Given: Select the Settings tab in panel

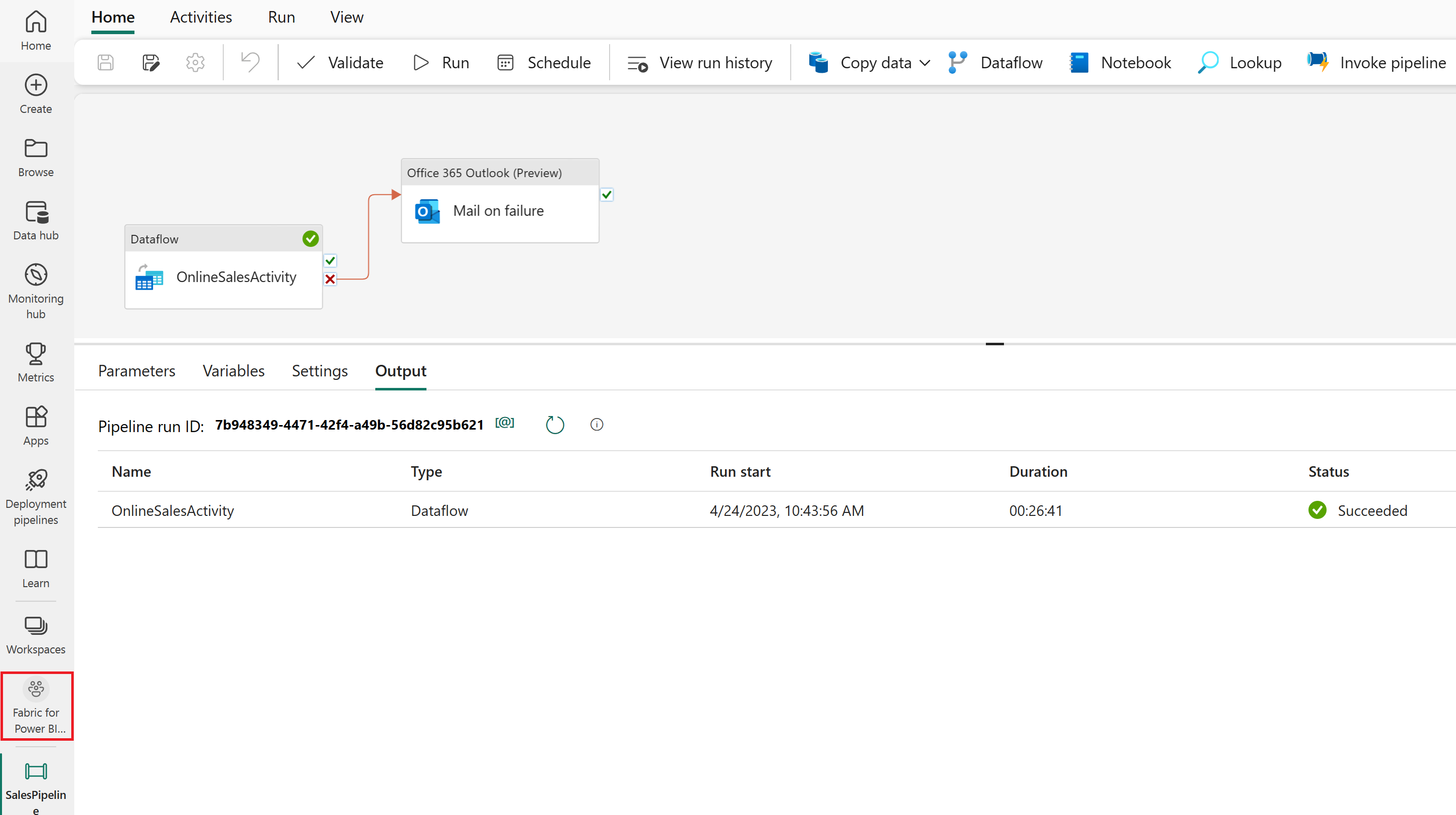Looking at the screenshot, I should click(x=320, y=371).
